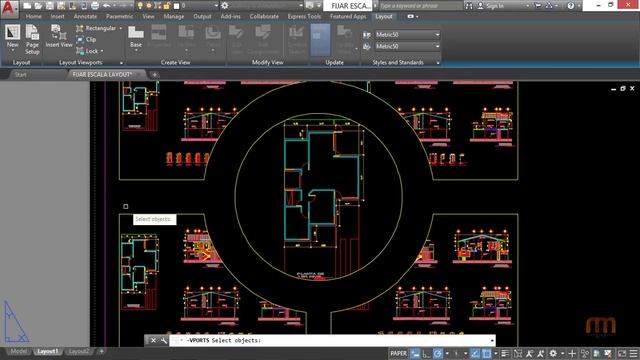Click the Help question mark icon
The width and height of the screenshot is (640, 360).
point(571,6)
